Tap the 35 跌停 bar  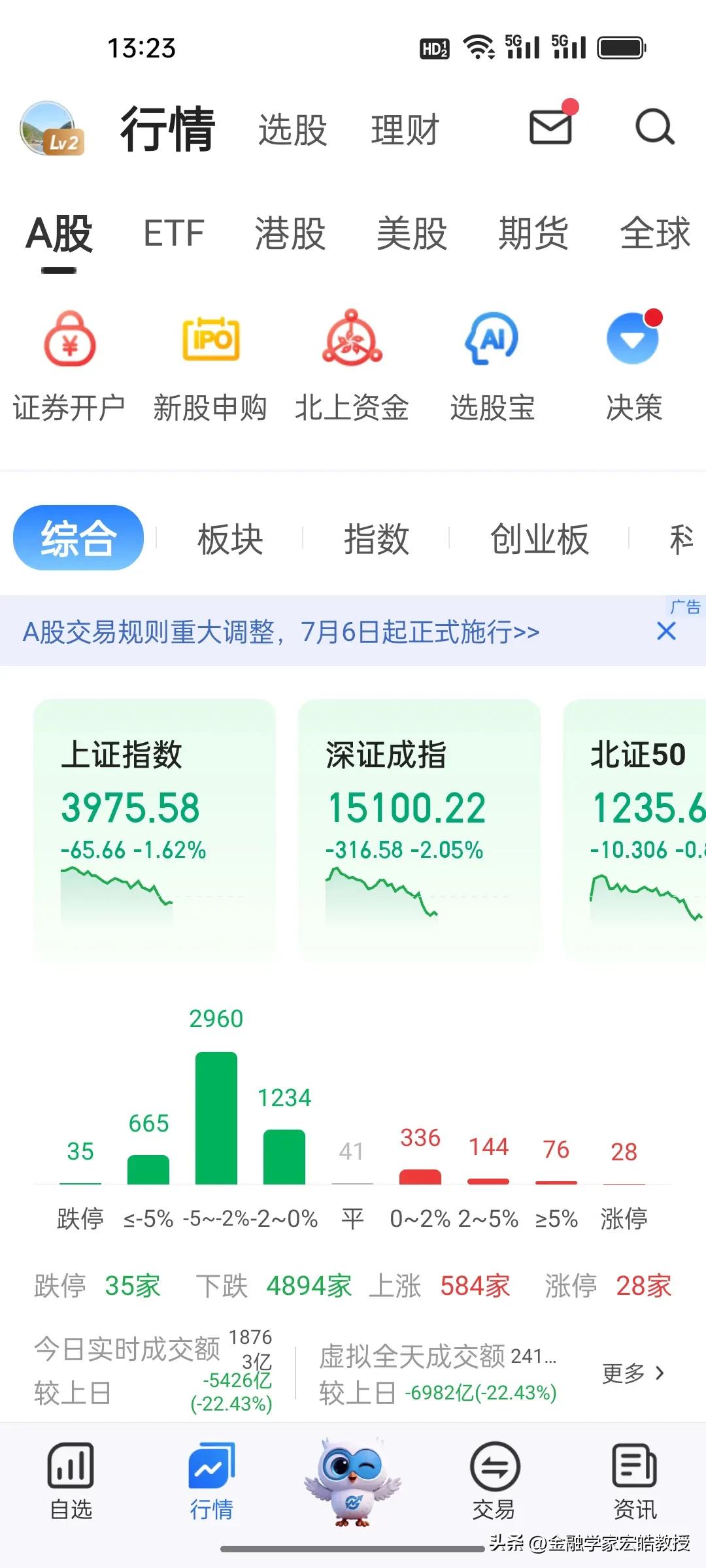(80, 1183)
